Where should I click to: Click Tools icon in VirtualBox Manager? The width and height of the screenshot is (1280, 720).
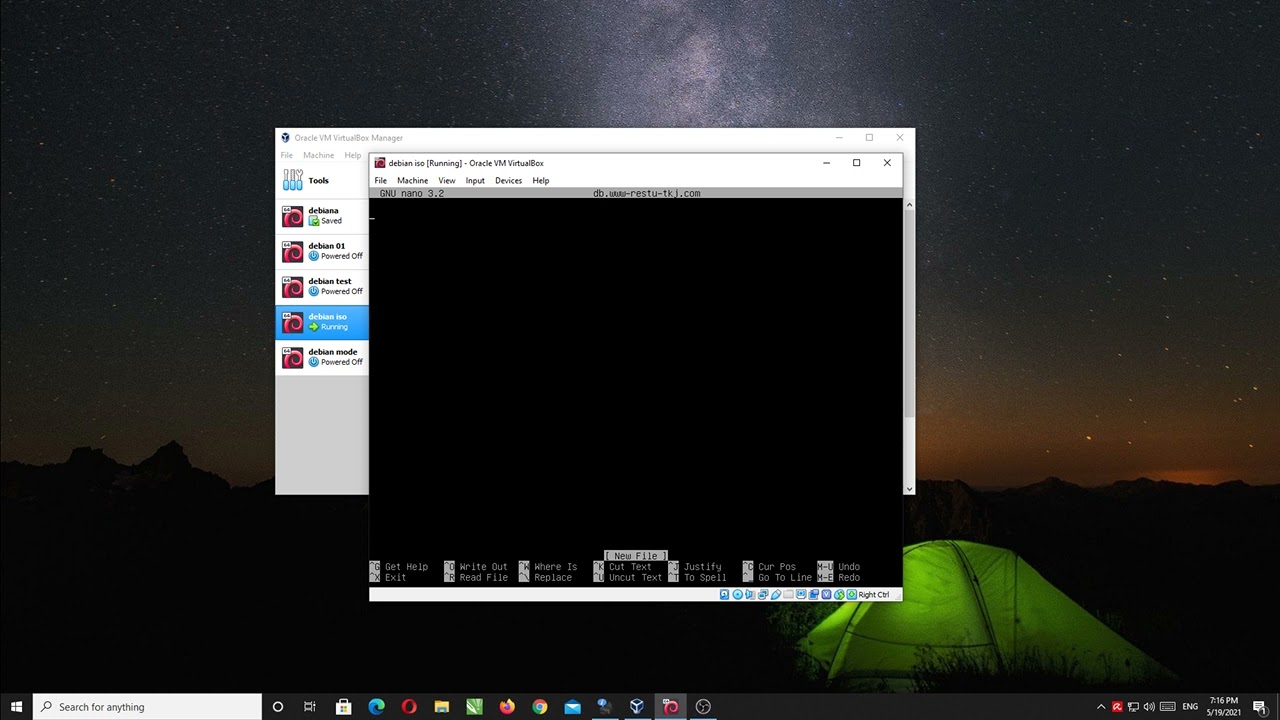click(293, 180)
